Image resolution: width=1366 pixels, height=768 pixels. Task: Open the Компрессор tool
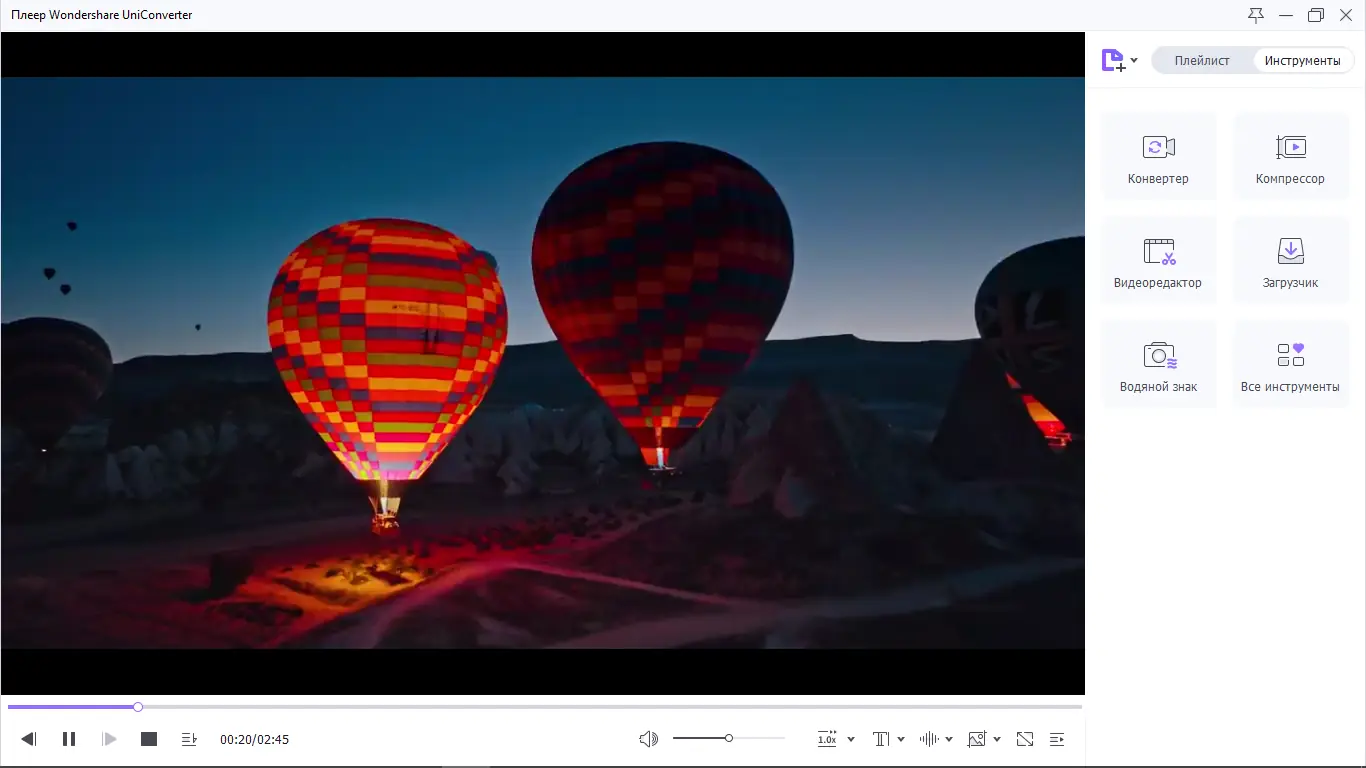[1290, 156]
